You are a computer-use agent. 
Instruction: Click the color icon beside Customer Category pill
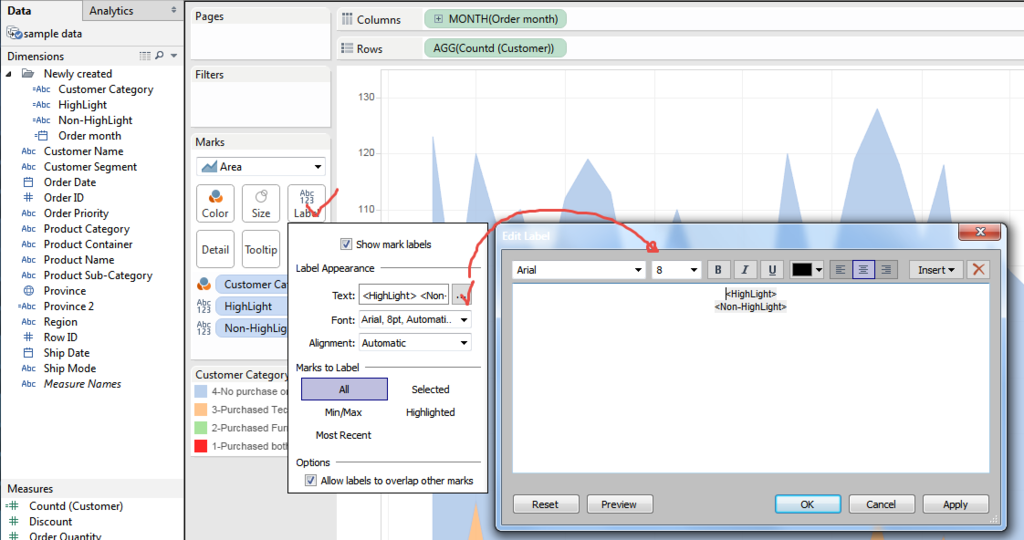point(204,283)
